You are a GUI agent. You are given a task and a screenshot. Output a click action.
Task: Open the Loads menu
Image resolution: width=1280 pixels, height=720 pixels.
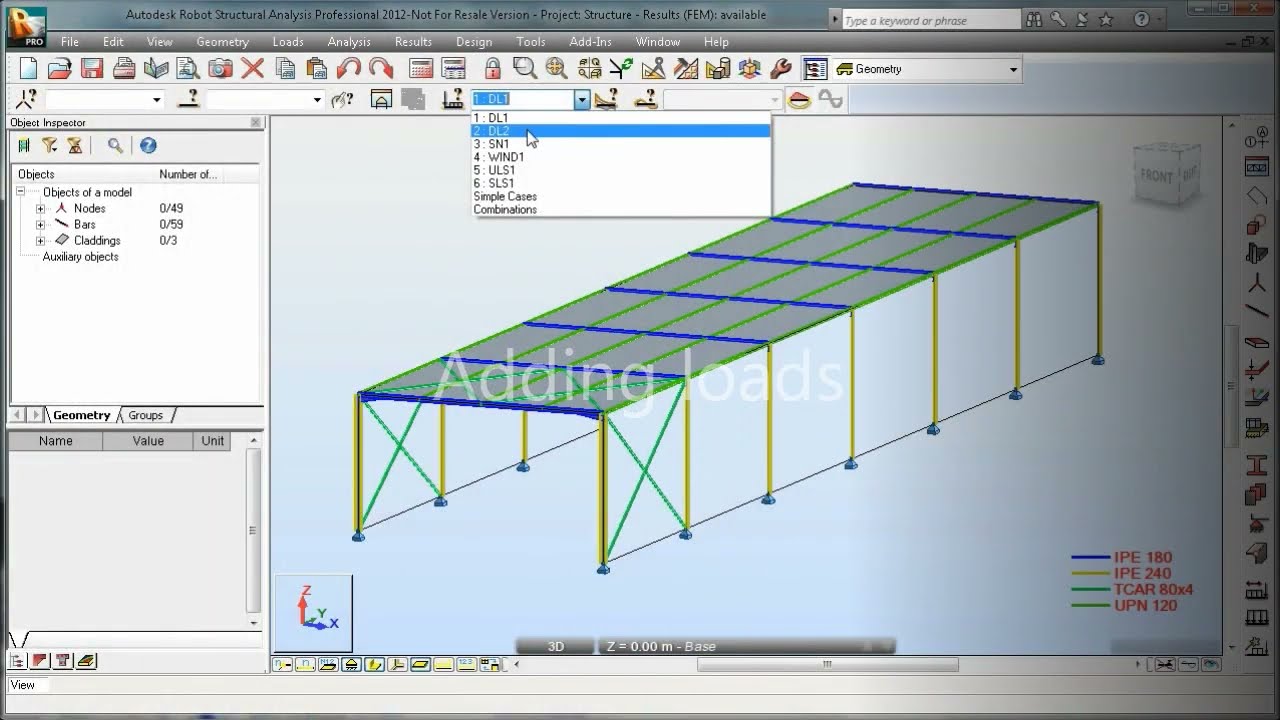pyautogui.click(x=288, y=42)
